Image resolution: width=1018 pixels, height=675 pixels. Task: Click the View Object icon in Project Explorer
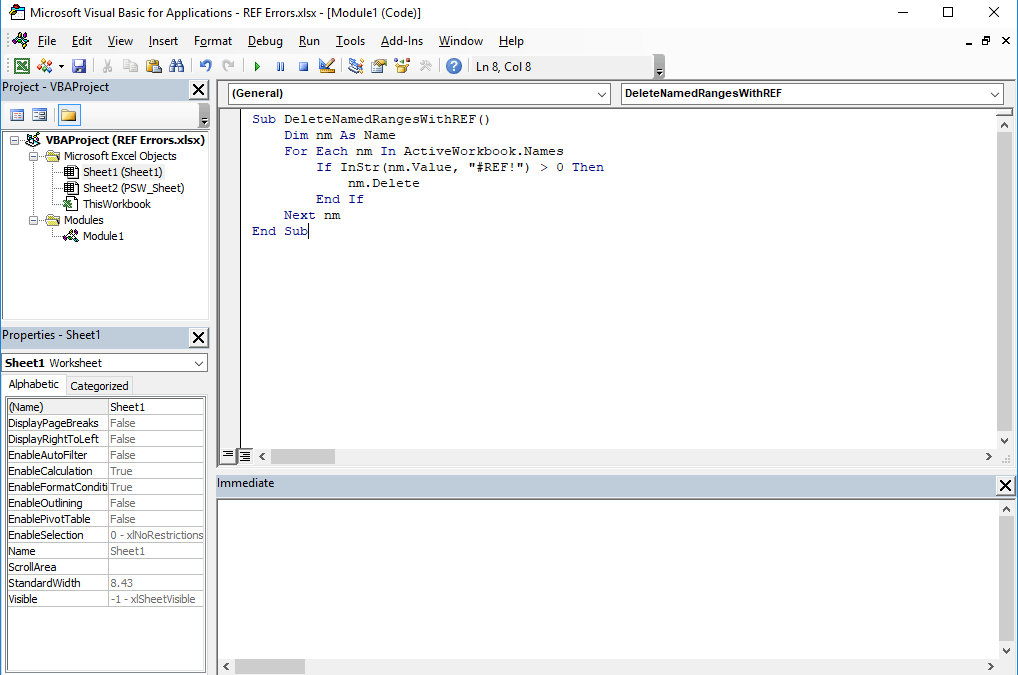38,114
